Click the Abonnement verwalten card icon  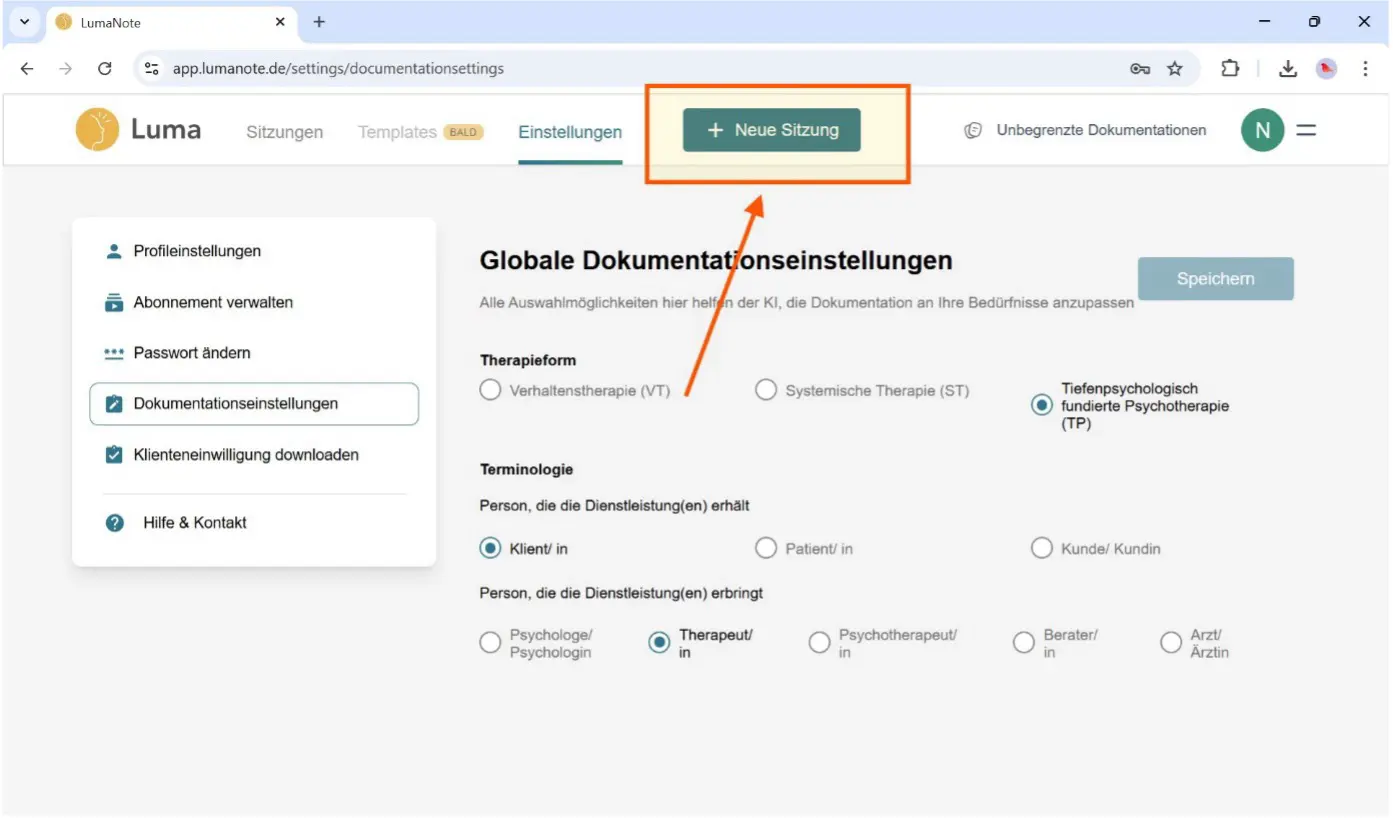tap(113, 301)
